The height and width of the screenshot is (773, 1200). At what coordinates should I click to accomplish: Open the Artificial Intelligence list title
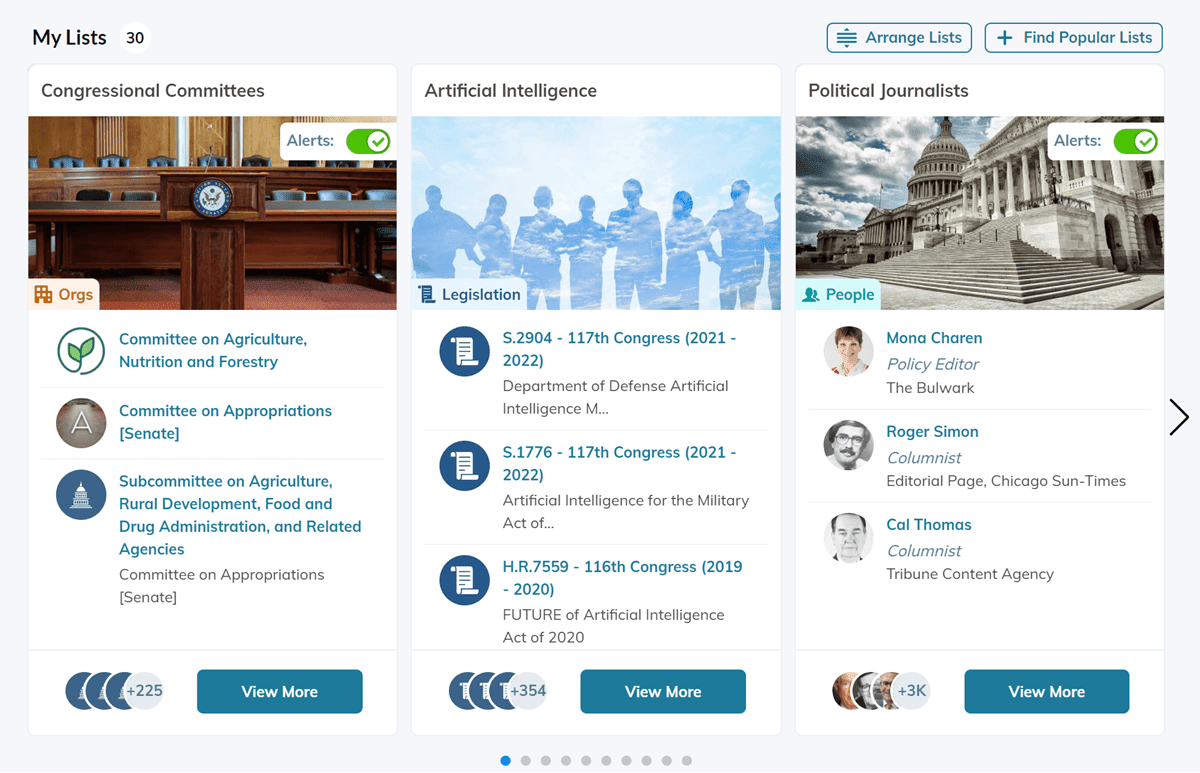[x=510, y=91]
